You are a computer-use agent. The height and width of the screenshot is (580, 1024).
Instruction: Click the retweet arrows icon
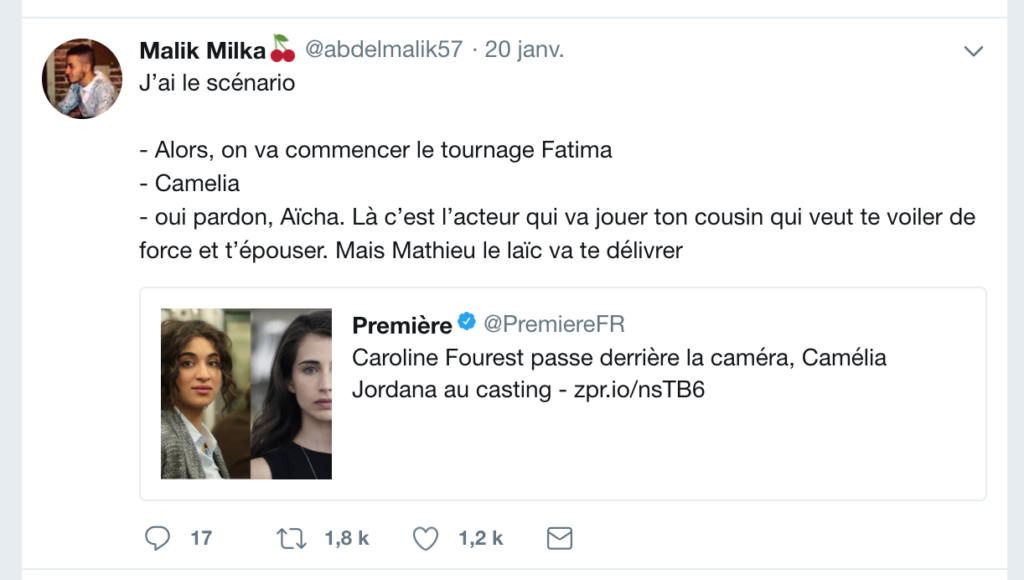point(290,539)
